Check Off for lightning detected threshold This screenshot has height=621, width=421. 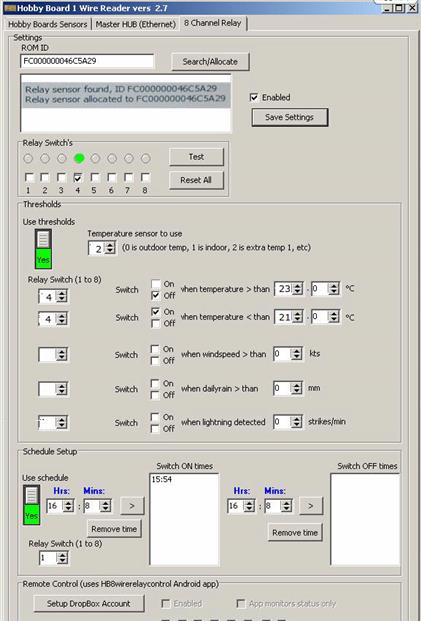(x=156, y=429)
